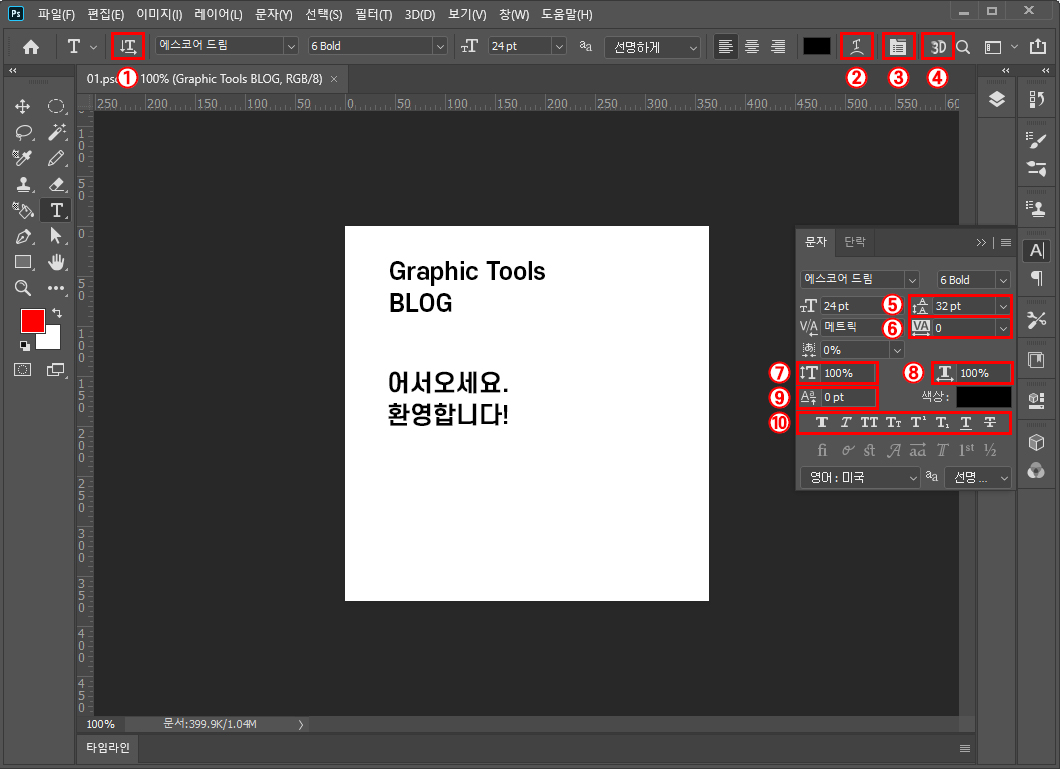Select the Elliptical Marquee tool
The height and width of the screenshot is (769, 1060).
pos(56,107)
